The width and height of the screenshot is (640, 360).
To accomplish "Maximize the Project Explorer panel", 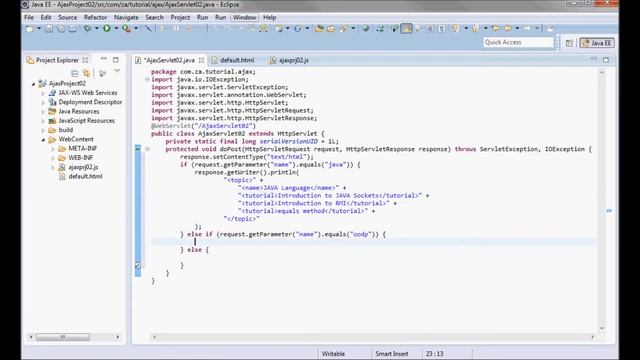I will (x=116, y=60).
